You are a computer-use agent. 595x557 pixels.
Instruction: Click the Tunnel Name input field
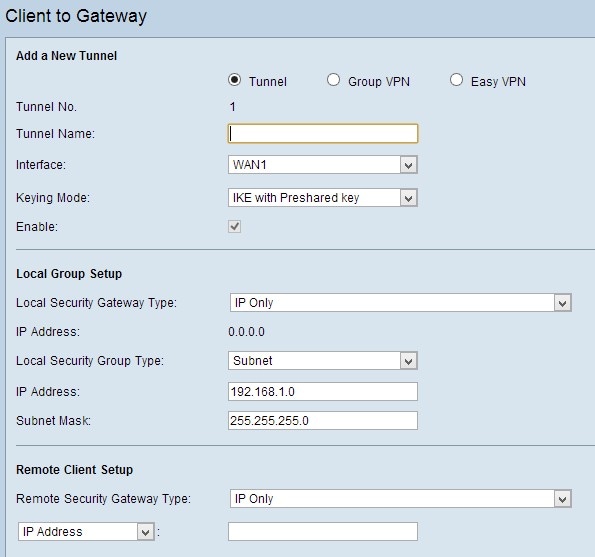pos(323,134)
